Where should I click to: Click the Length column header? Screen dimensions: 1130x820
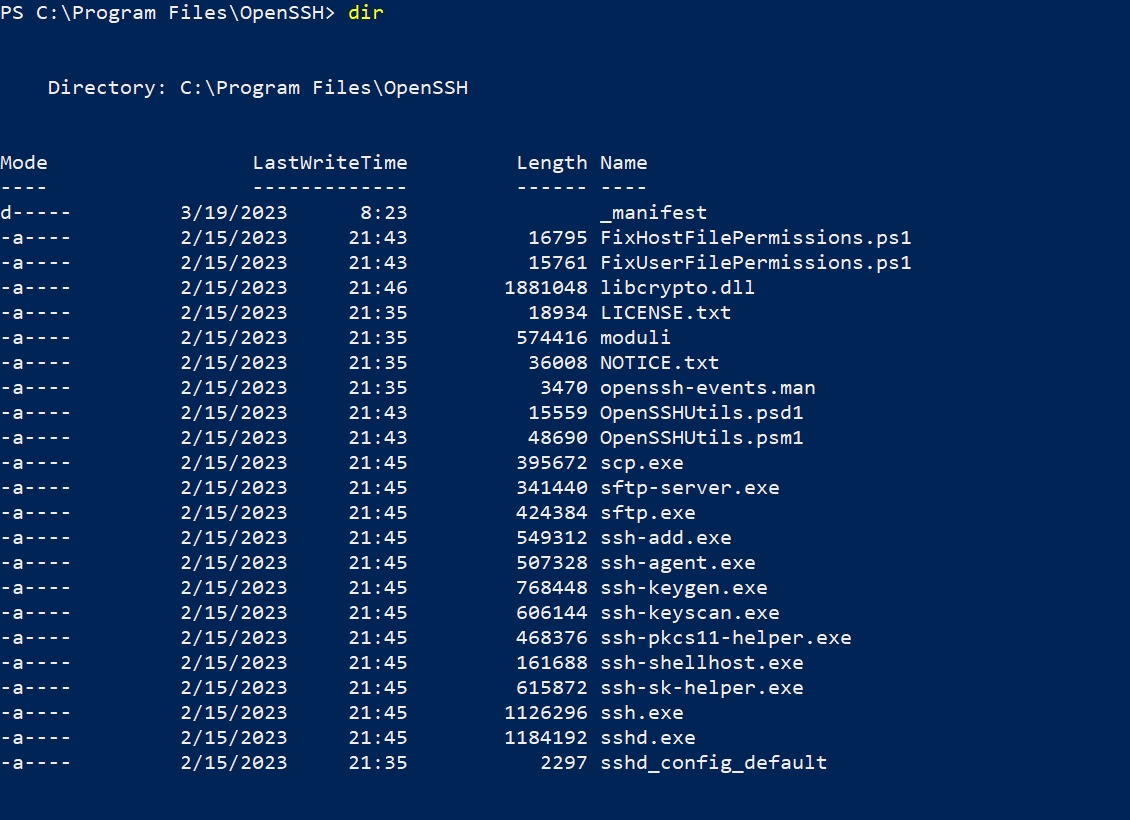[x=552, y=163]
